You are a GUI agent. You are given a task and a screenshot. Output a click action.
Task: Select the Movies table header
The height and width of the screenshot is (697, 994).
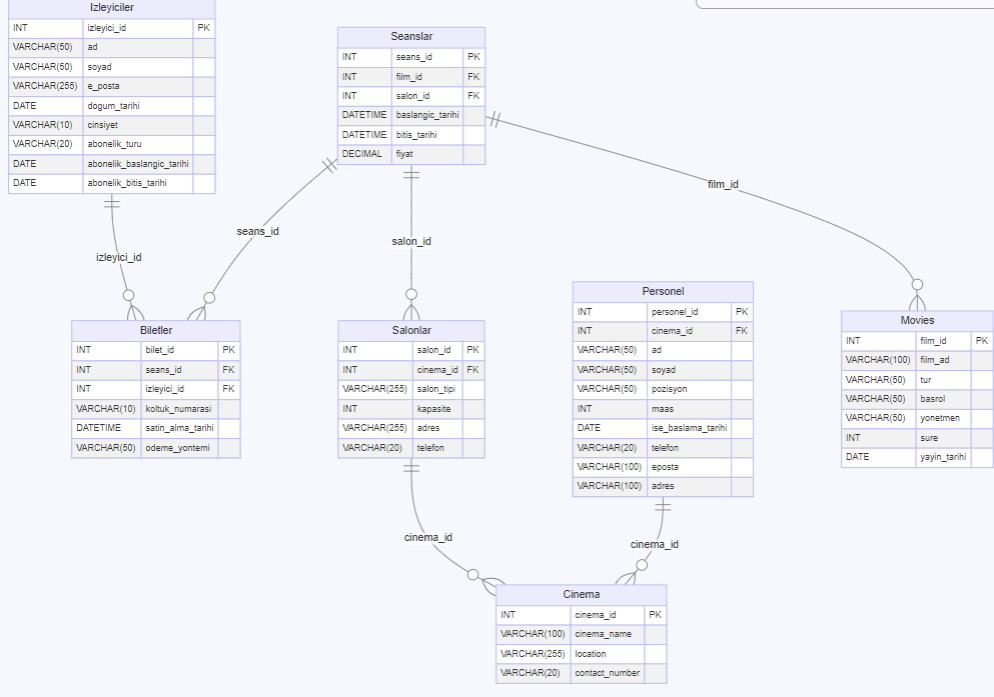tap(916, 320)
